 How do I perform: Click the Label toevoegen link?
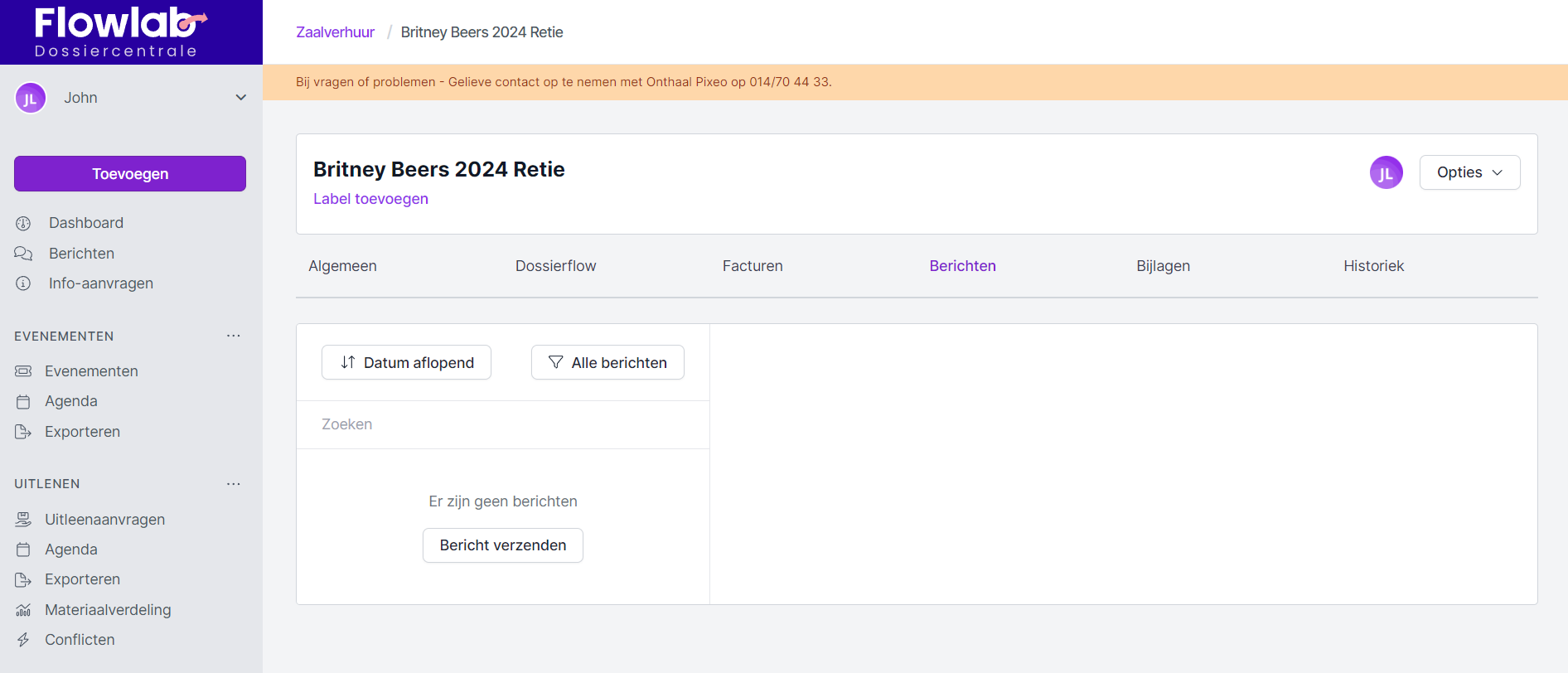[x=370, y=199]
